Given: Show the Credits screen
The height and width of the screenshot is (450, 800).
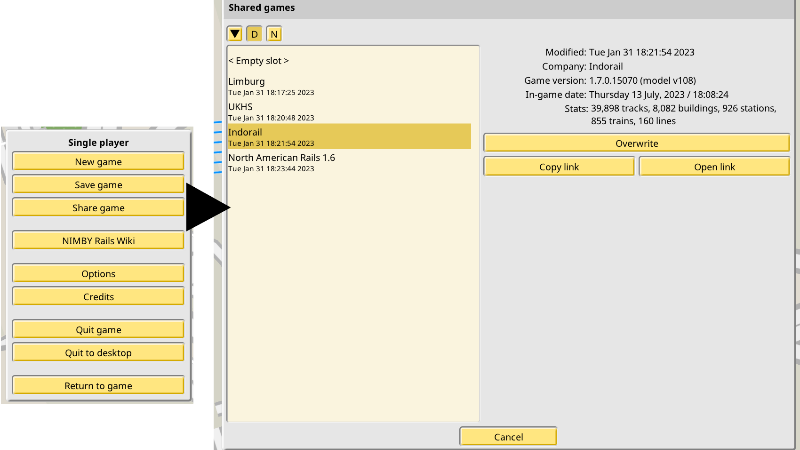Looking at the screenshot, I should click(x=98, y=297).
